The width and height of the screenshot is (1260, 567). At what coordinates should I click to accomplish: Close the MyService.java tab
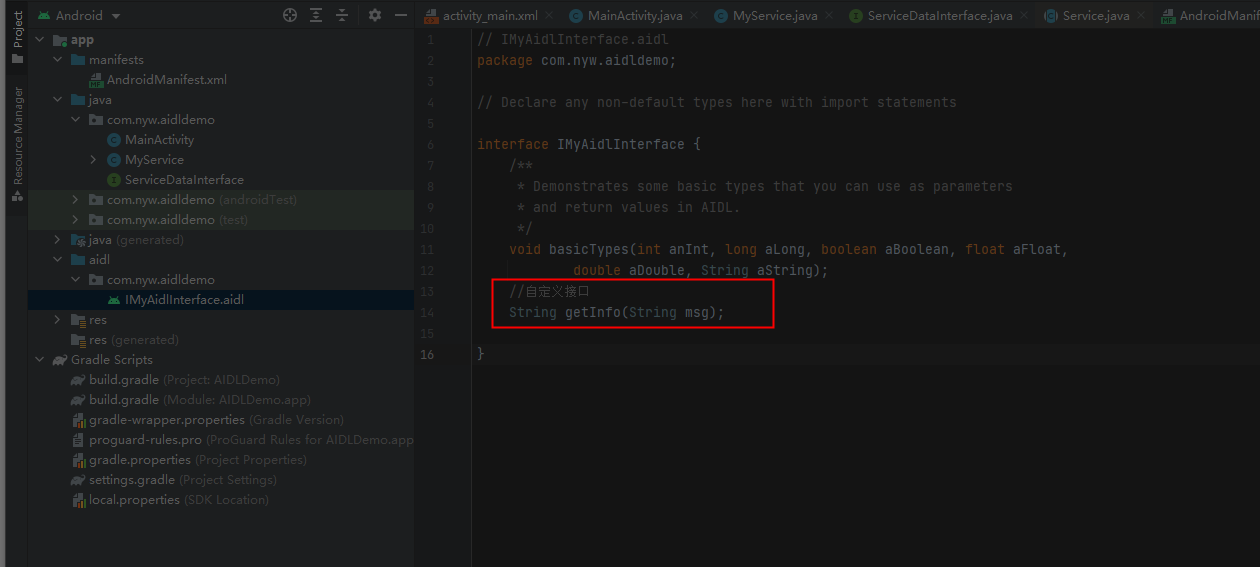(x=830, y=16)
